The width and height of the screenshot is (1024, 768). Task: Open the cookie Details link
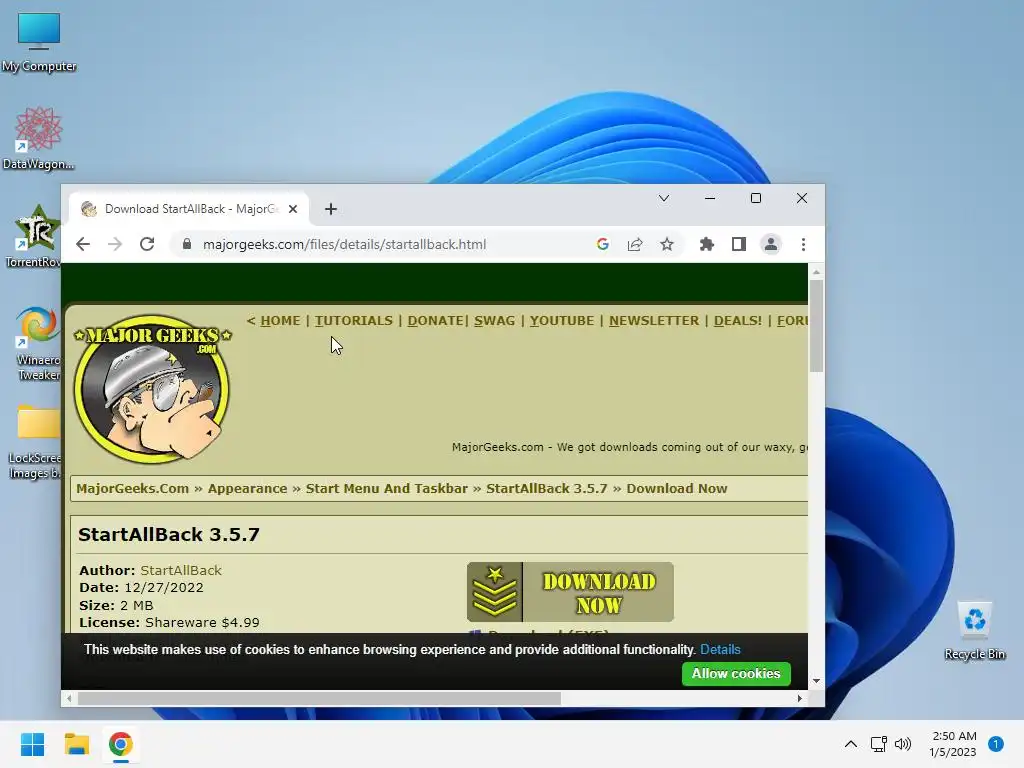click(720, 650)
